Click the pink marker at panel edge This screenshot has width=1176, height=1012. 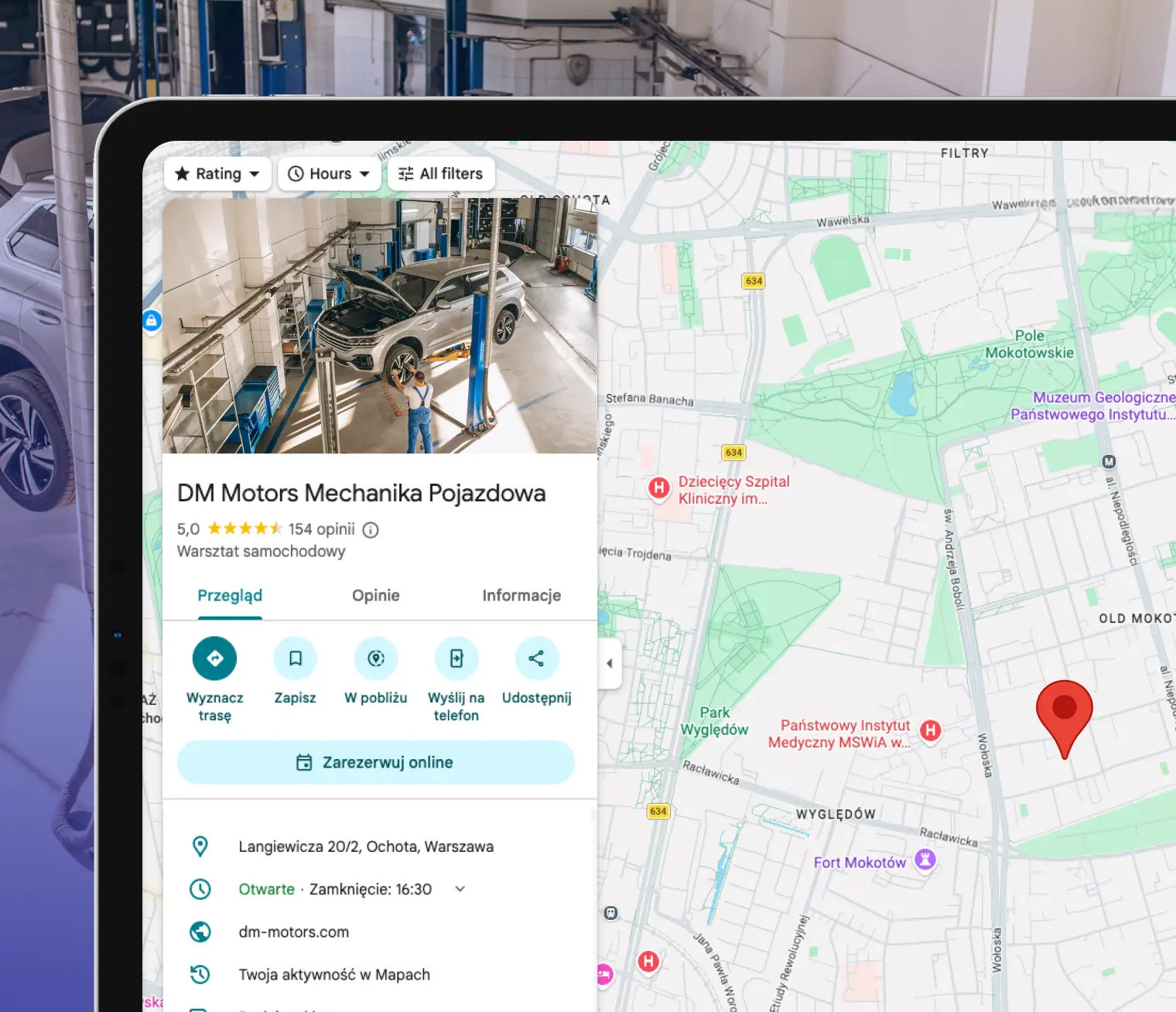pos(603,974)
